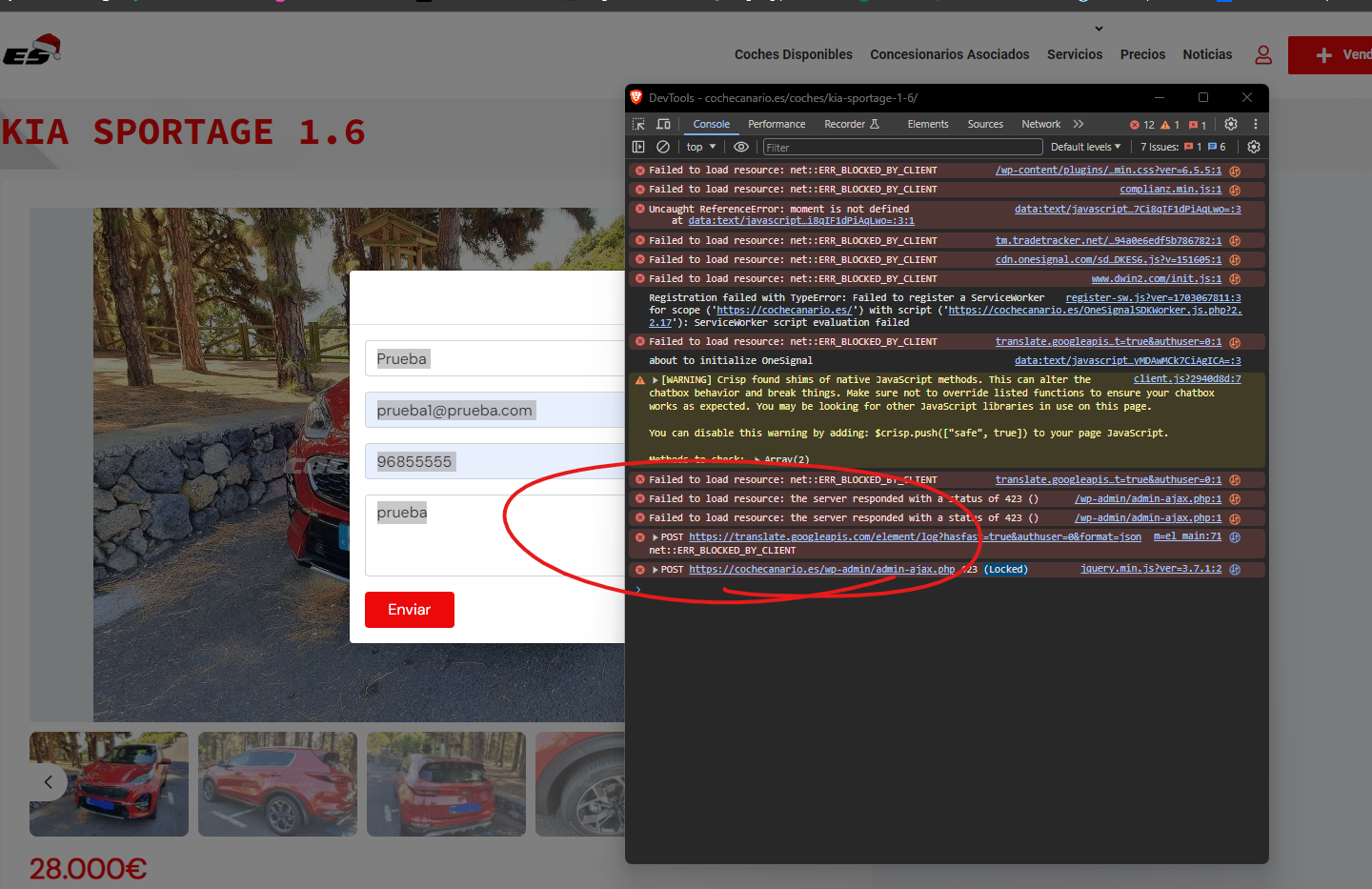Click the site logo with Santa hat
Screen dimensions: 1372x889
[32, 51]
